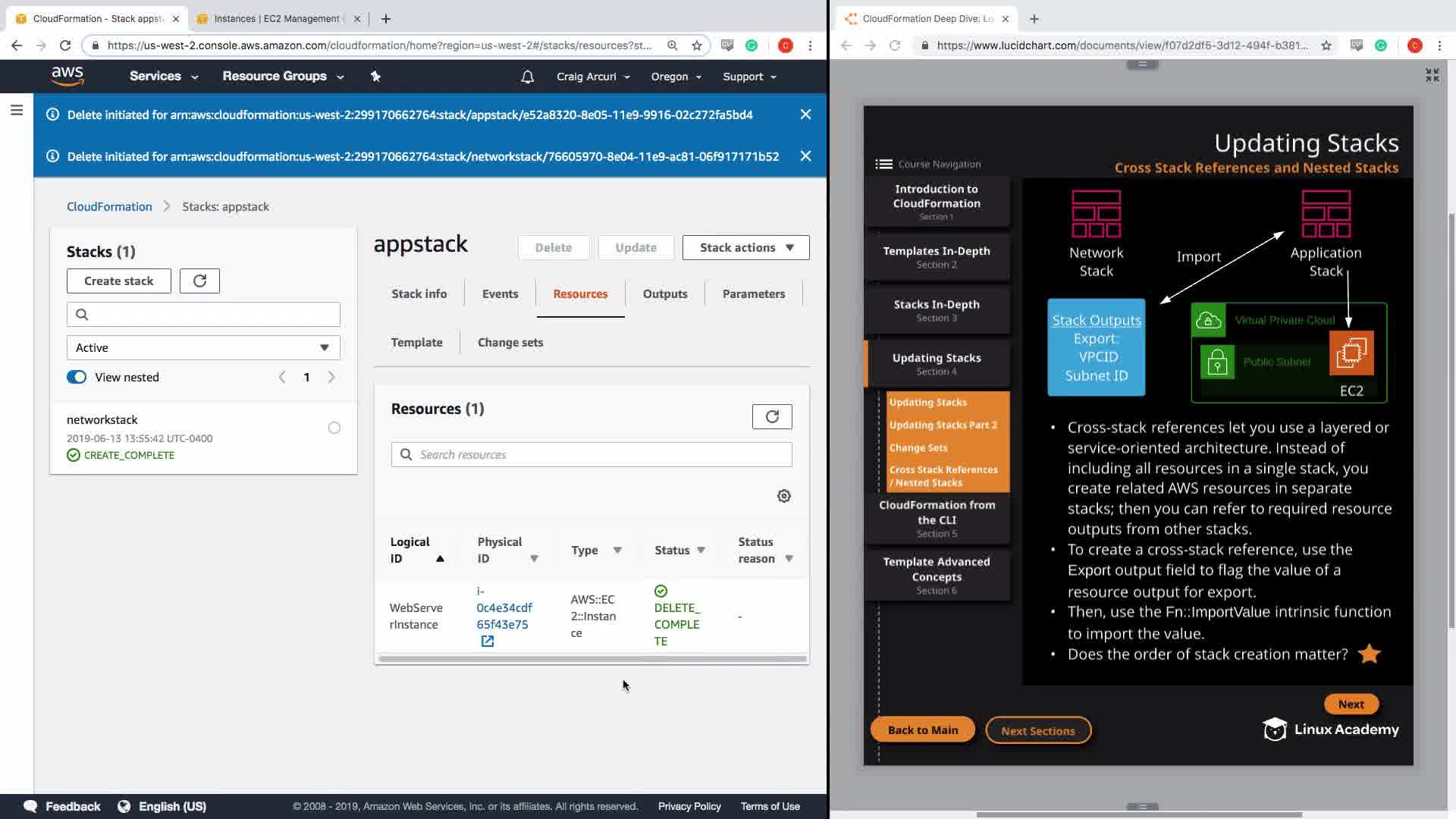Exit fullscreen in Lucidchart presentation
The height and width of the screenshot is (819, 1456).
(x=1432, y=75)
